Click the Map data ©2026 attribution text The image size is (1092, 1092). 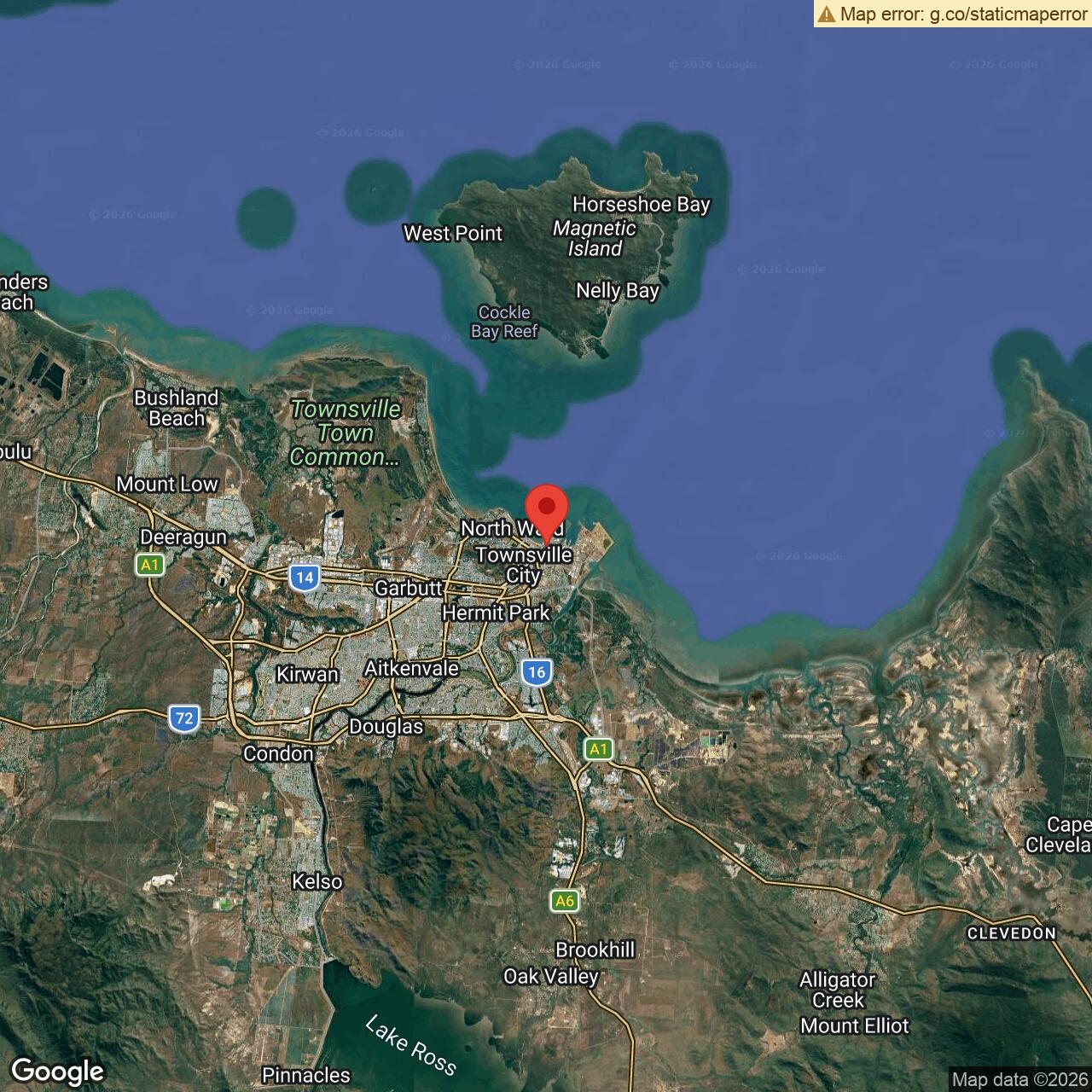tap(1019, 1079)
